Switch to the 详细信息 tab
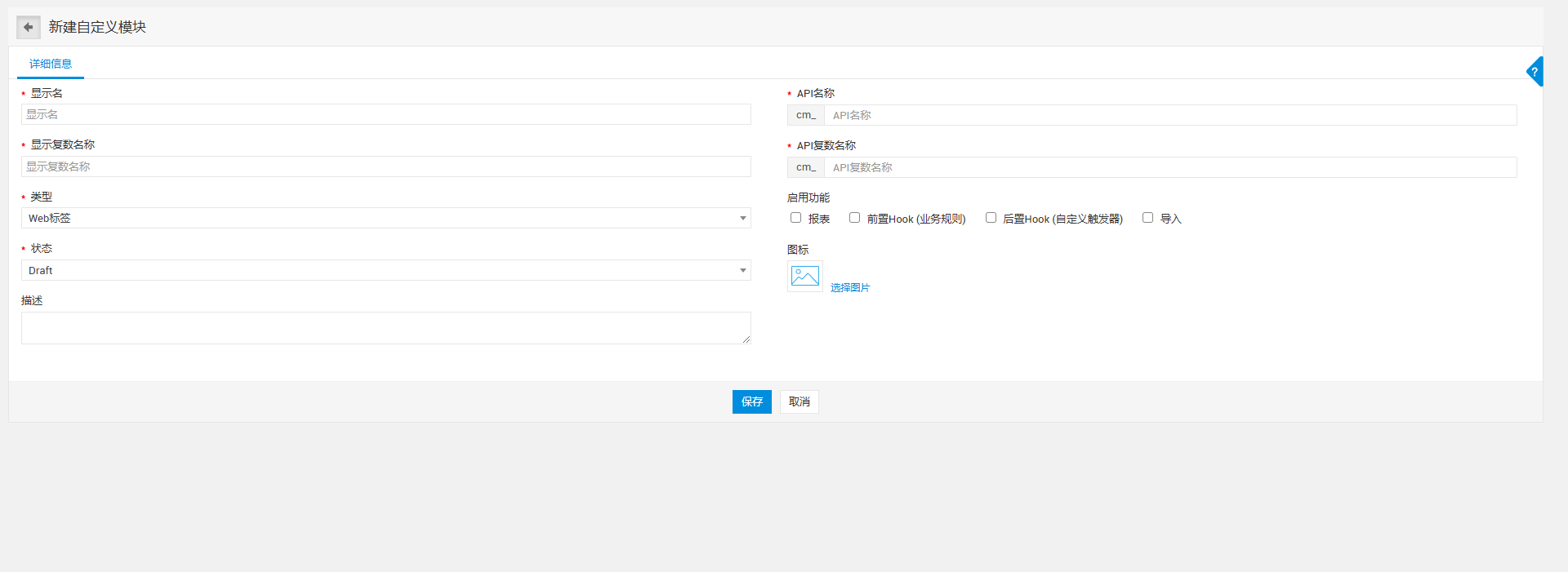Image resolution: width=1568 pixels, height=572 pixels. click(x=51, y=64)
